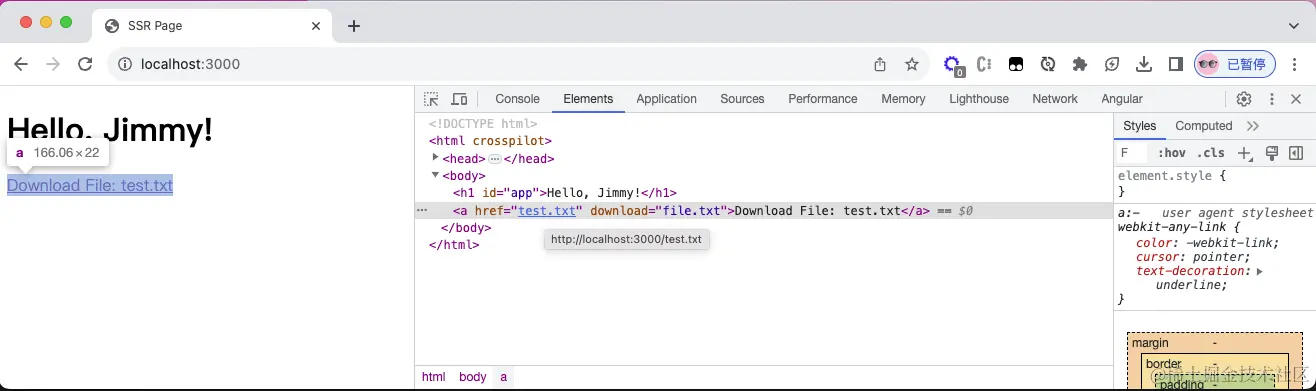The width and height of the screenshot is (1316, 391).
Task: Toggle the :hov element state panel
Action: [1171, 153]
